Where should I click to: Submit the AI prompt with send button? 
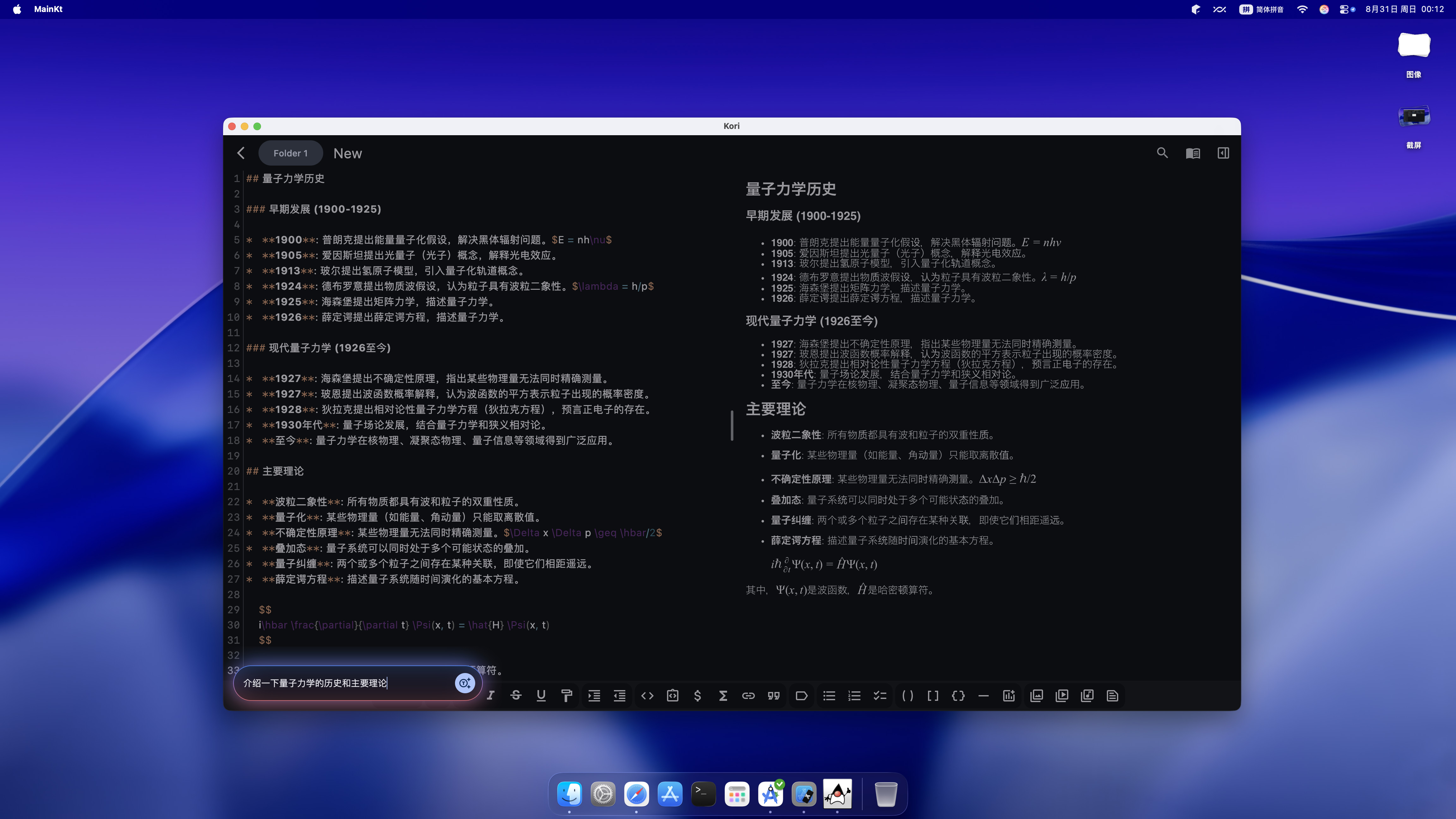pyautogui.click(x=464, y=683)
